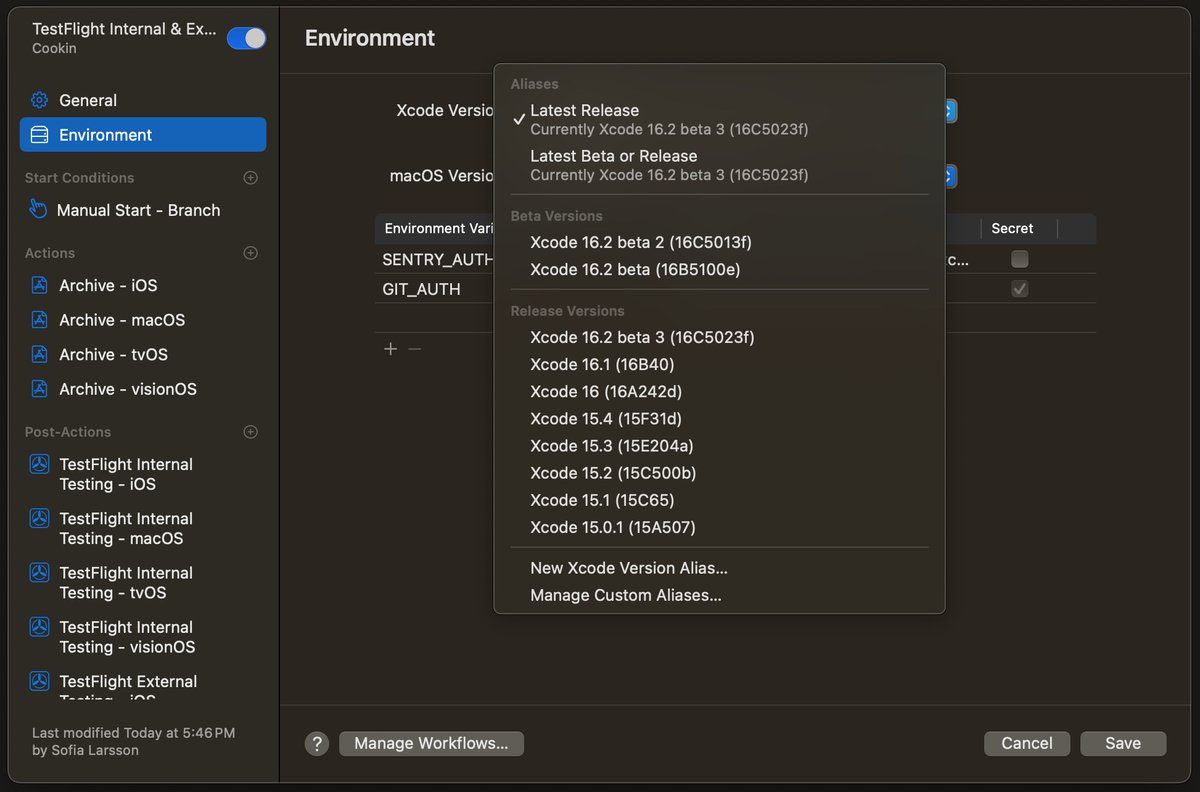Select TestFlight Internal Testing - iOS post-action

pyautogui.click(x=143, y=474)
